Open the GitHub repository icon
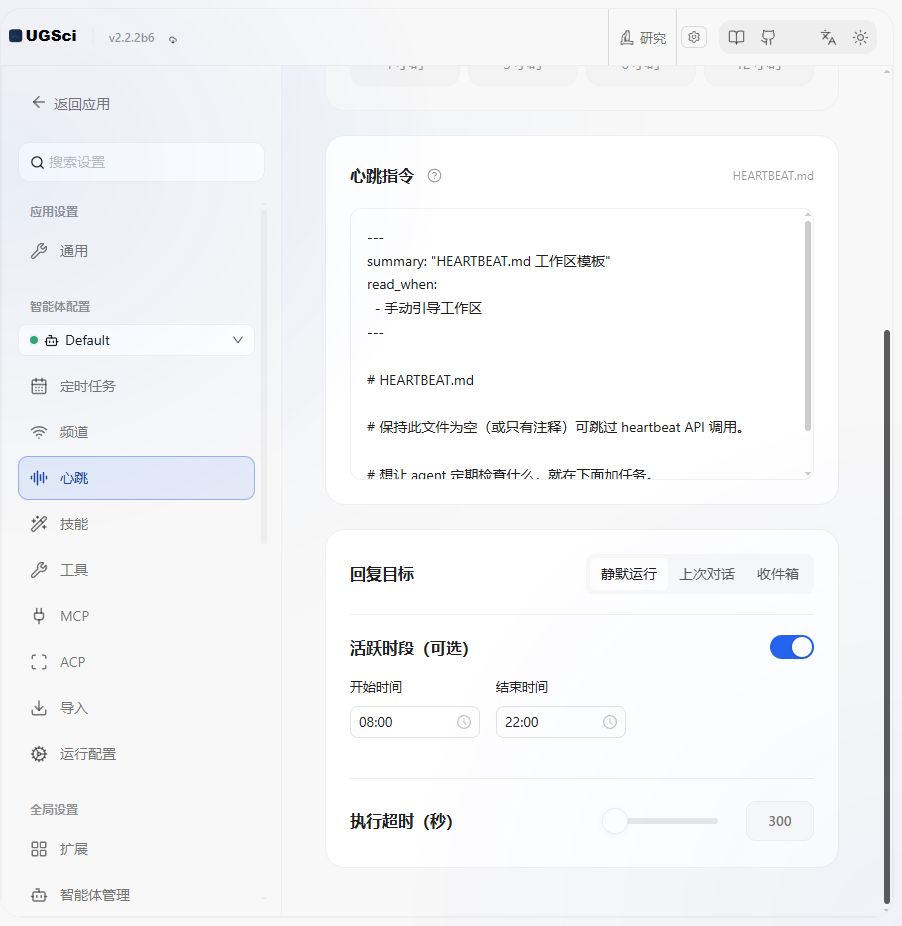This screenshot has width=902, height=926. [768, 38]
